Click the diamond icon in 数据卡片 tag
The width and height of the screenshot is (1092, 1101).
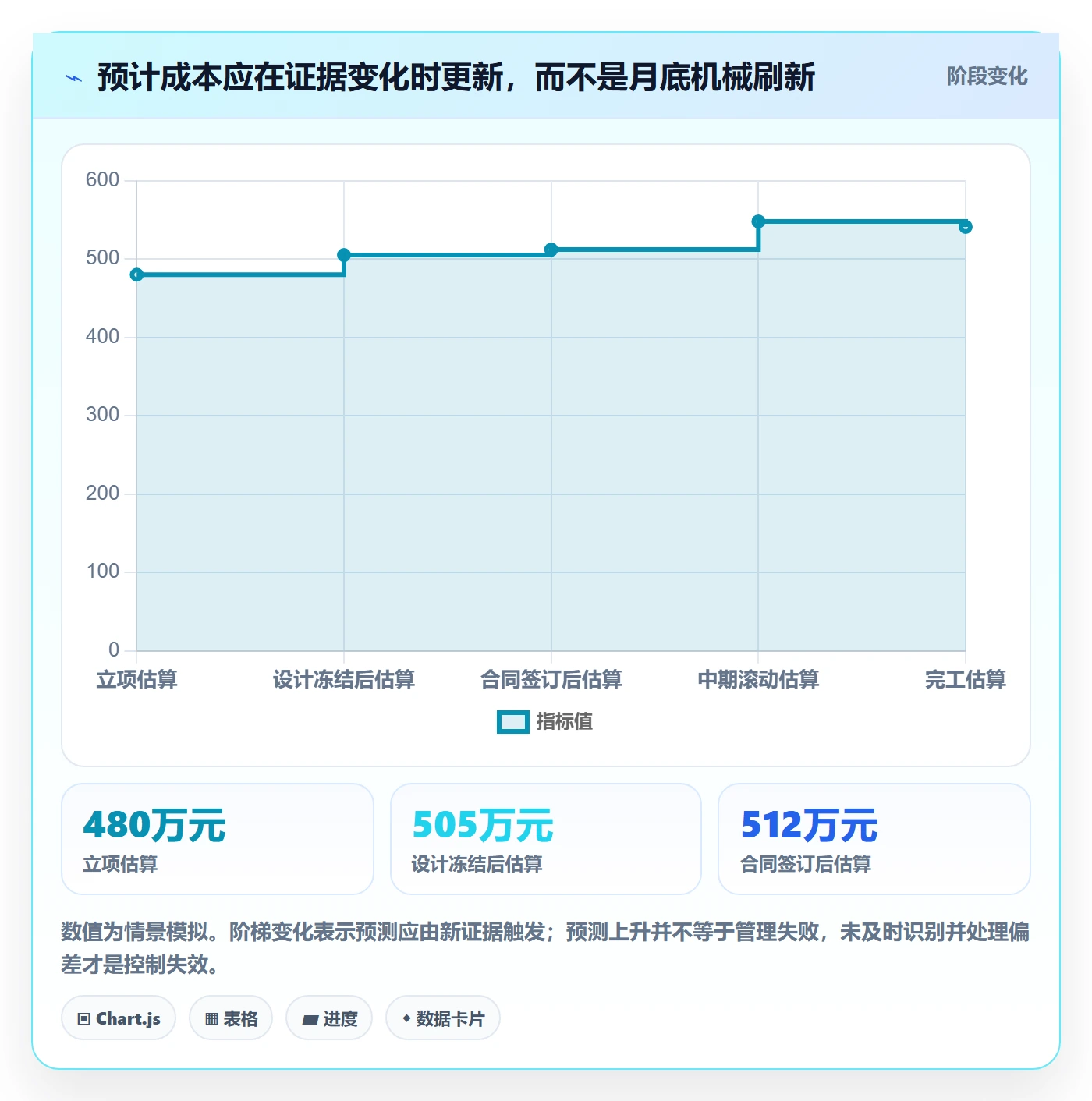(x=406, y=1018)
